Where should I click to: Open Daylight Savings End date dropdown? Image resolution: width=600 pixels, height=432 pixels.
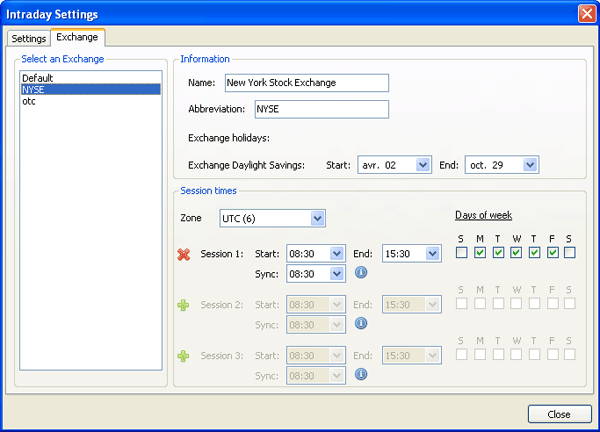tap(530, 165)
